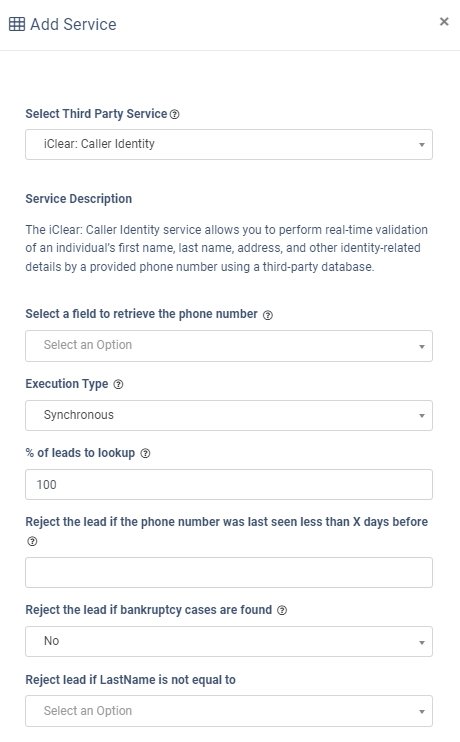Click the empty X days before input field
The image size is (460, 742).
coord(229,573)
